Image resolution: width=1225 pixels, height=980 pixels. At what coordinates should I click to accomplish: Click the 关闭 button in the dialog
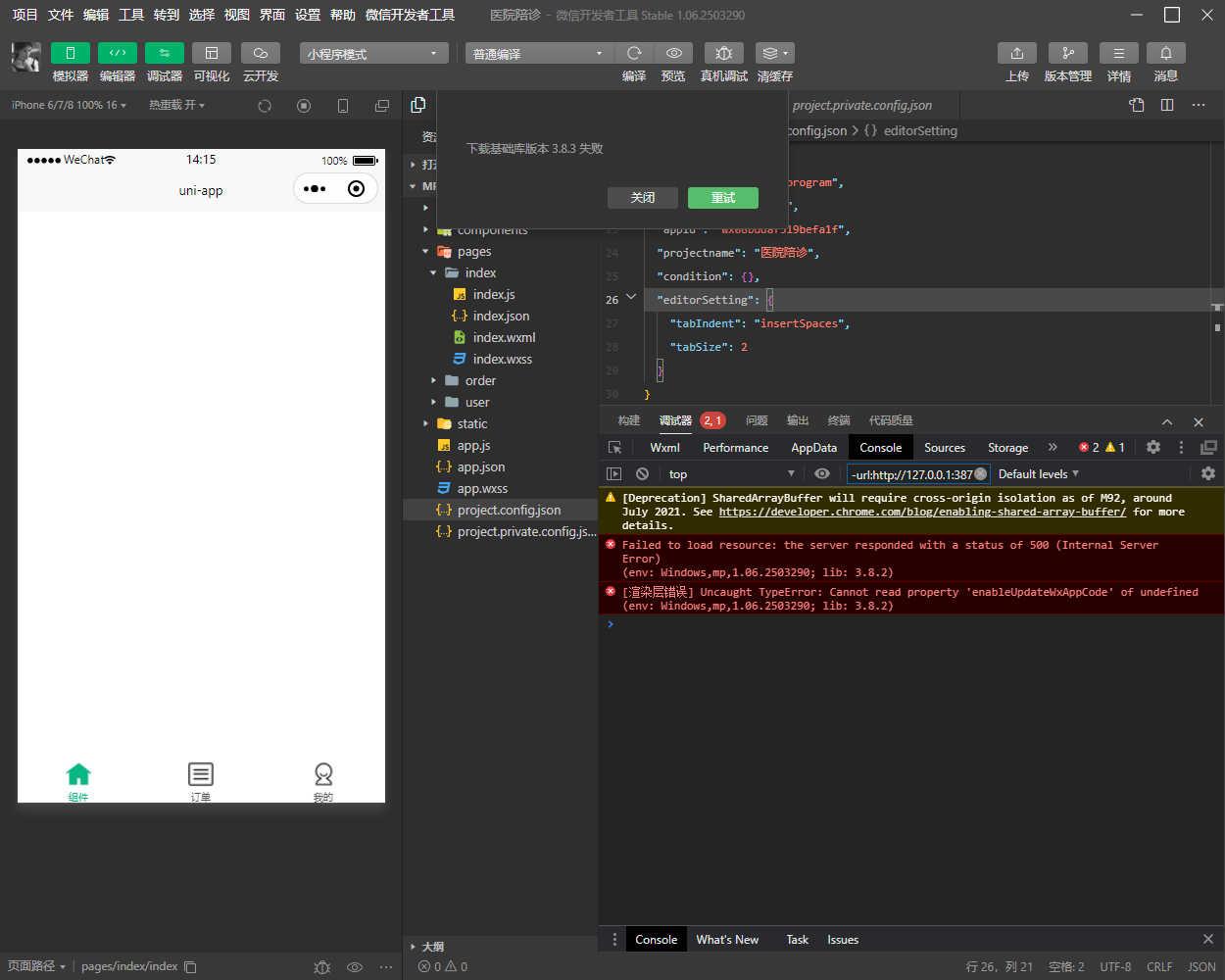(643, 198)
